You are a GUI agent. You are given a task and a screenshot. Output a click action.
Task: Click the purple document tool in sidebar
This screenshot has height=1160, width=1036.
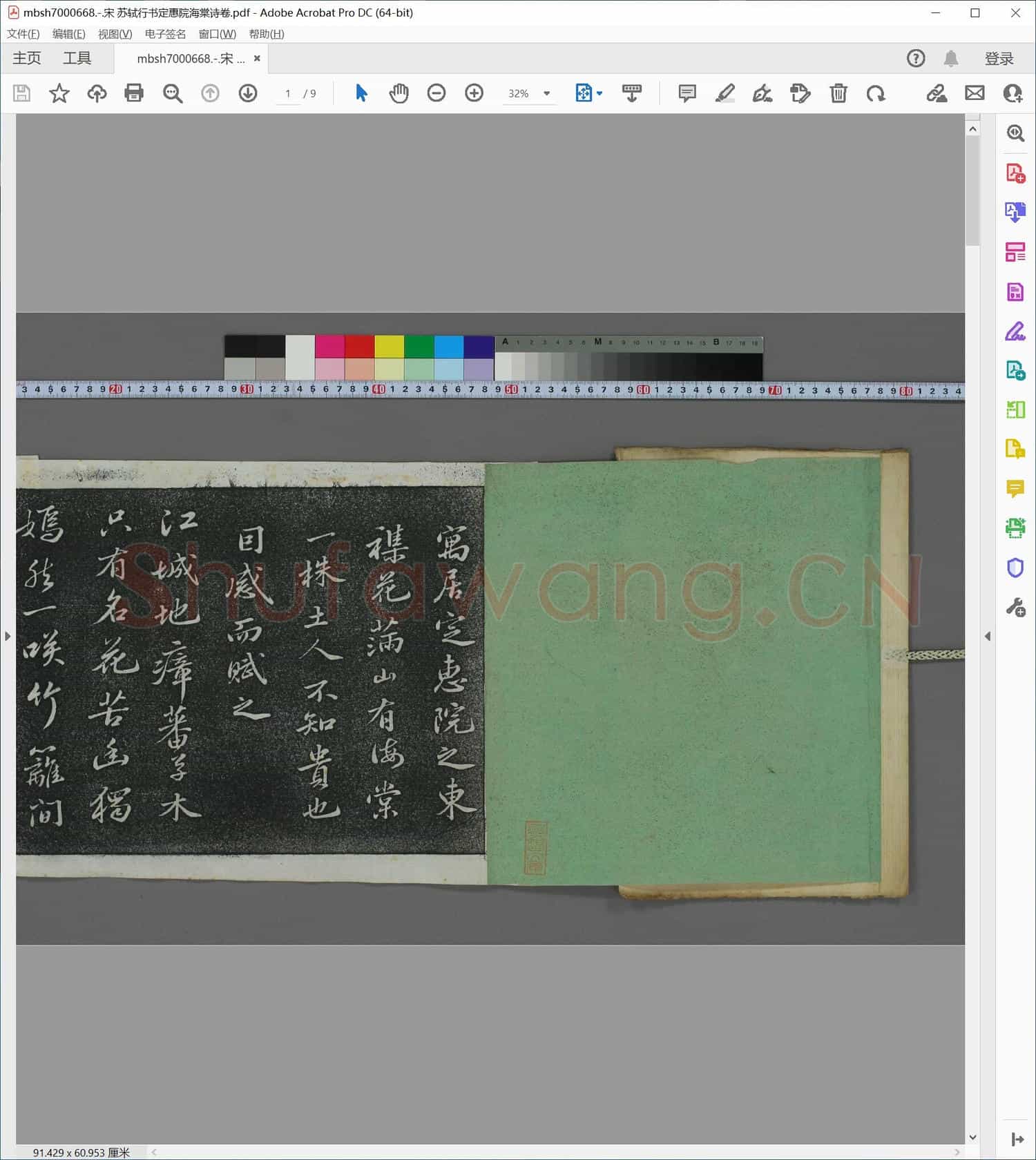[x=1015, y=292]
